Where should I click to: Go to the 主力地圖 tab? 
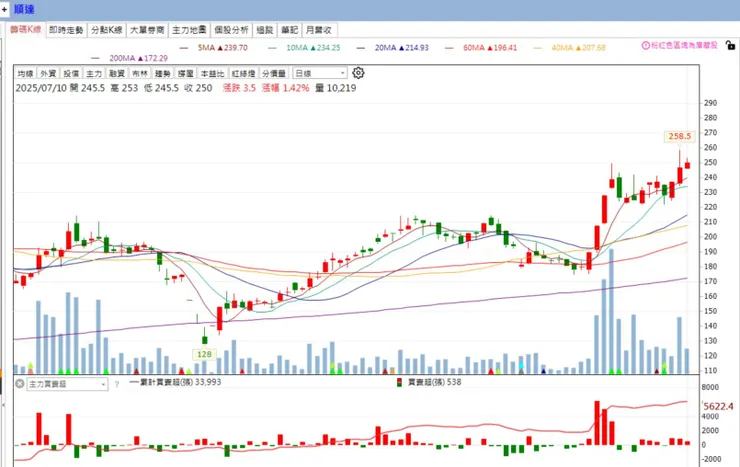click(189, 30)
